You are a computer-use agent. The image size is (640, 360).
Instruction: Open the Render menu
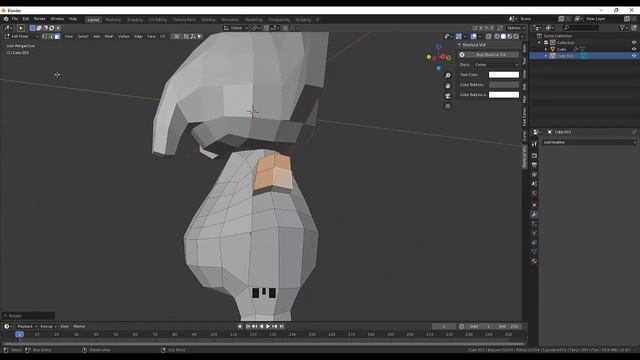(40, 19)
